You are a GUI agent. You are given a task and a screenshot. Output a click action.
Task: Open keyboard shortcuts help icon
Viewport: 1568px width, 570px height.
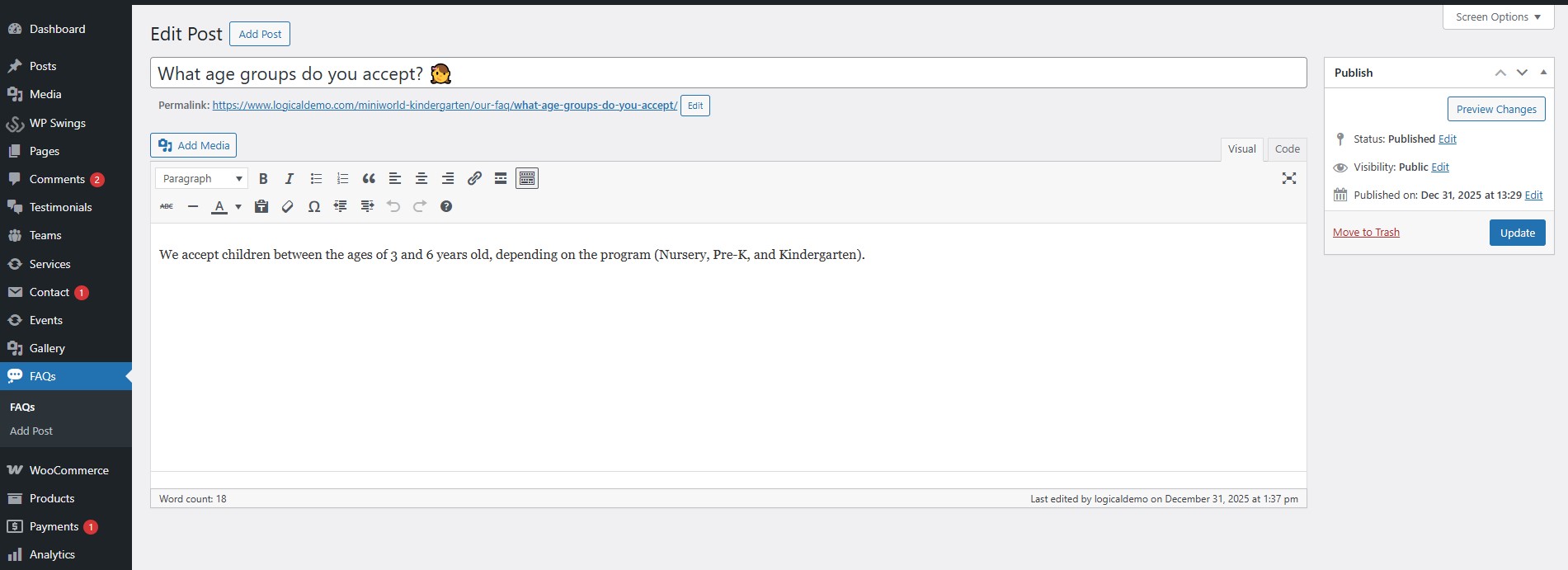pos(446,206)
